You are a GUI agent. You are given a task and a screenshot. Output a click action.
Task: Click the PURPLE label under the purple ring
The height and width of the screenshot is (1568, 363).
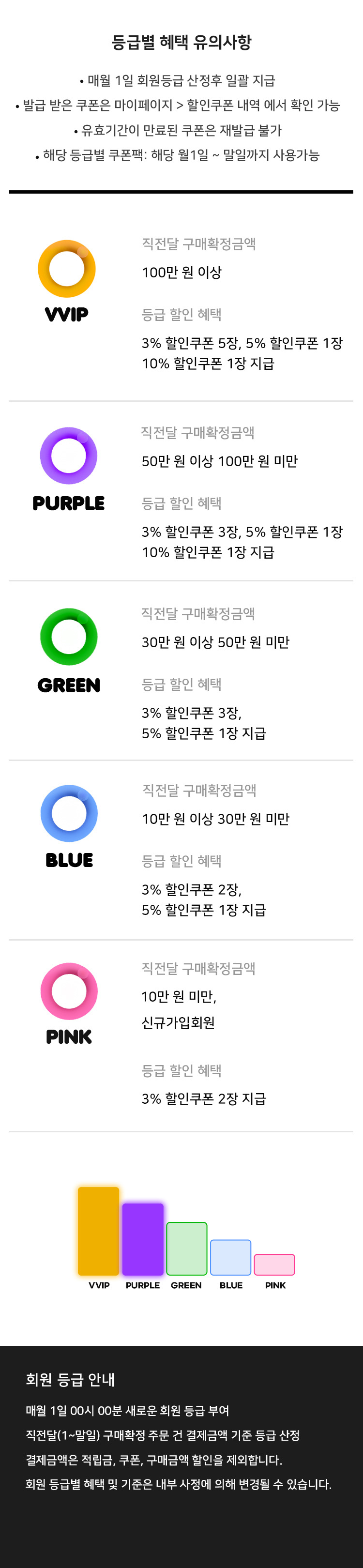pyautogui.click(x=69, y=503)
